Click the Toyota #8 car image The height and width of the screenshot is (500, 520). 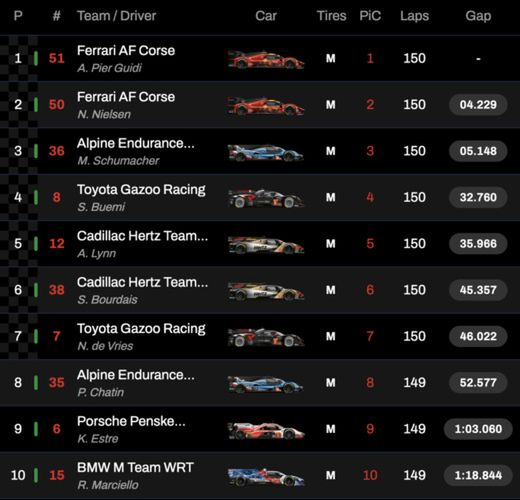(x=266, y=198)
